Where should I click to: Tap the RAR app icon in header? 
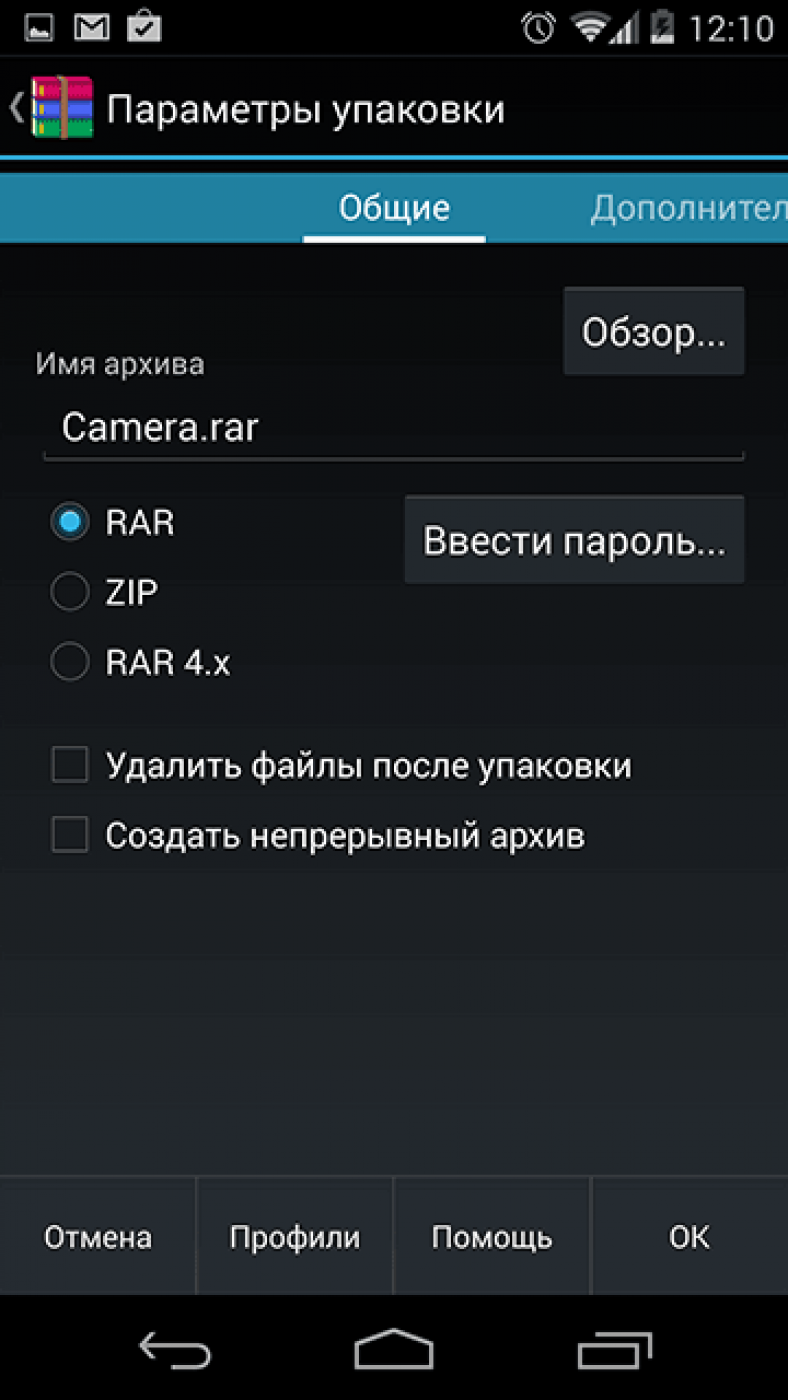pyautogui.click(x=62, y=108)
